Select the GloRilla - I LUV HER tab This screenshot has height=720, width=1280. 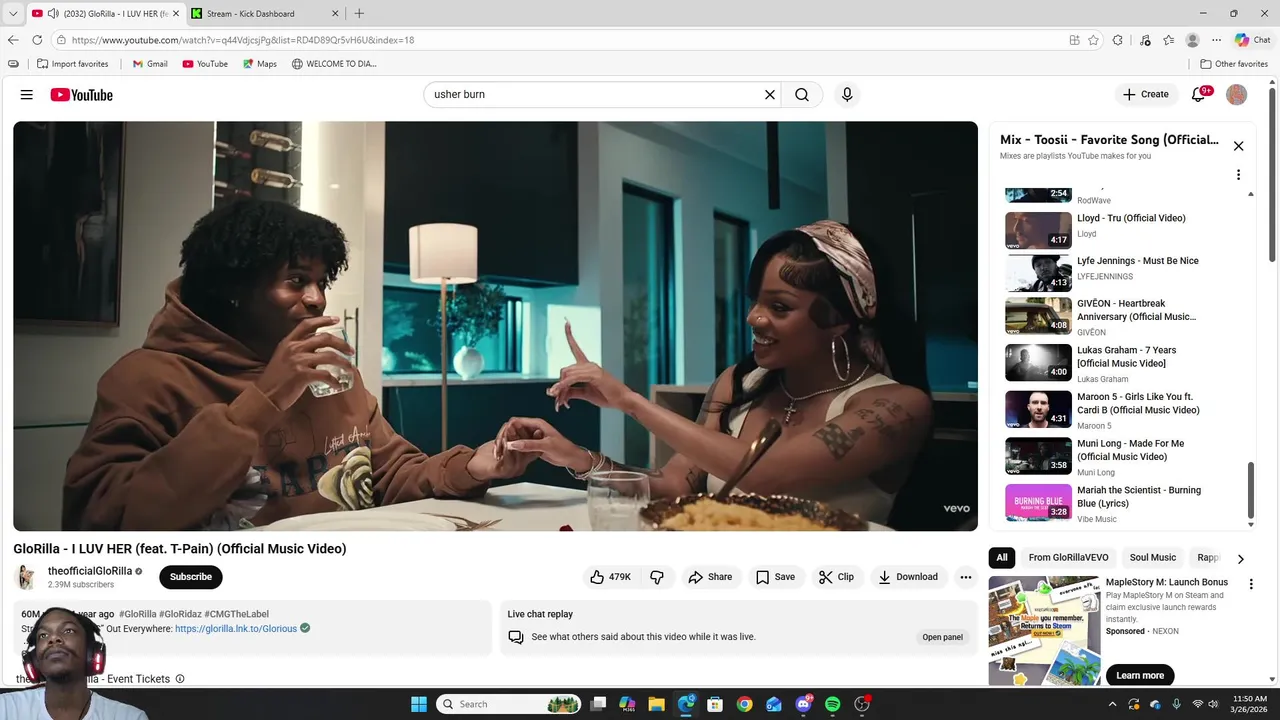click(x=103, y=13)
